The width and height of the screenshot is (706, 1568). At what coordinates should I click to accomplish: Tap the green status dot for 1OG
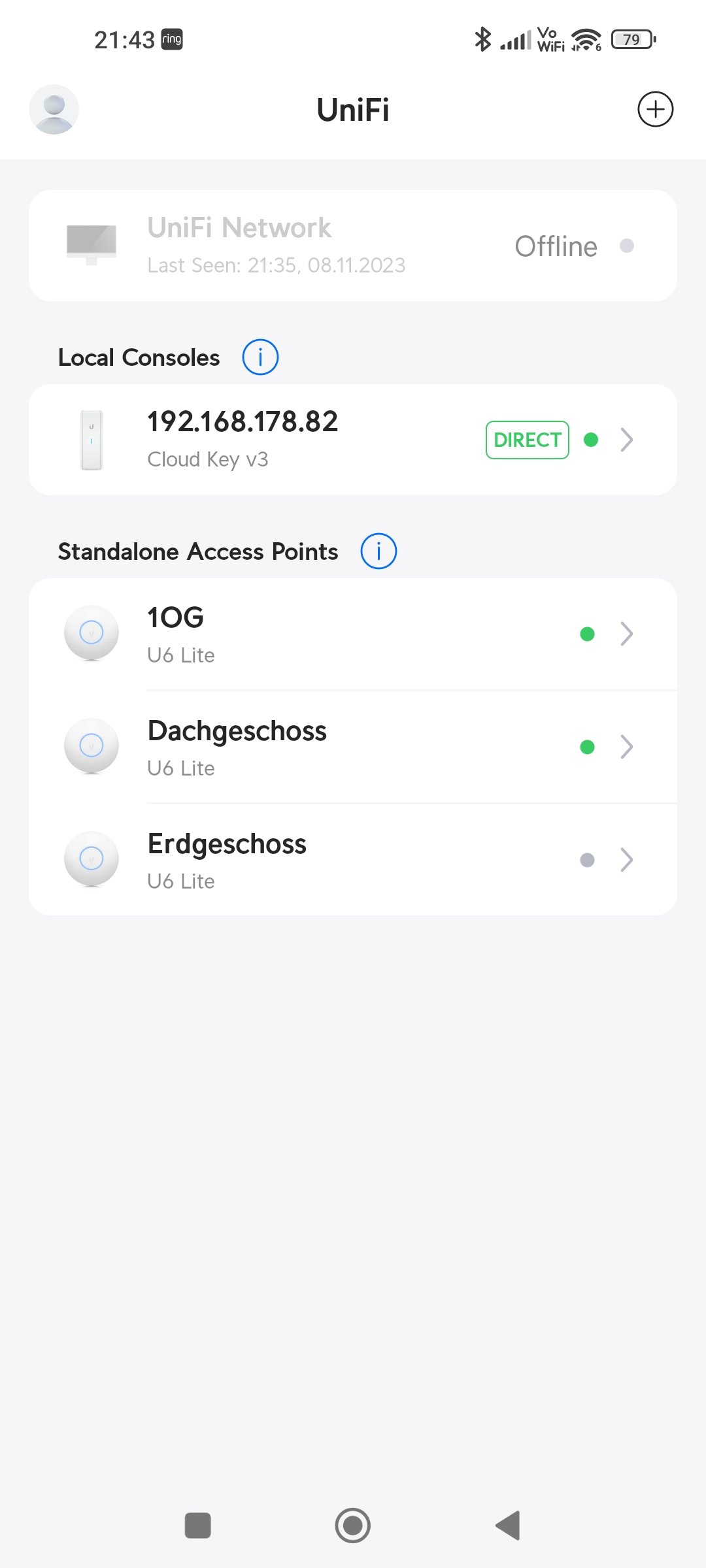click(587, 634)
